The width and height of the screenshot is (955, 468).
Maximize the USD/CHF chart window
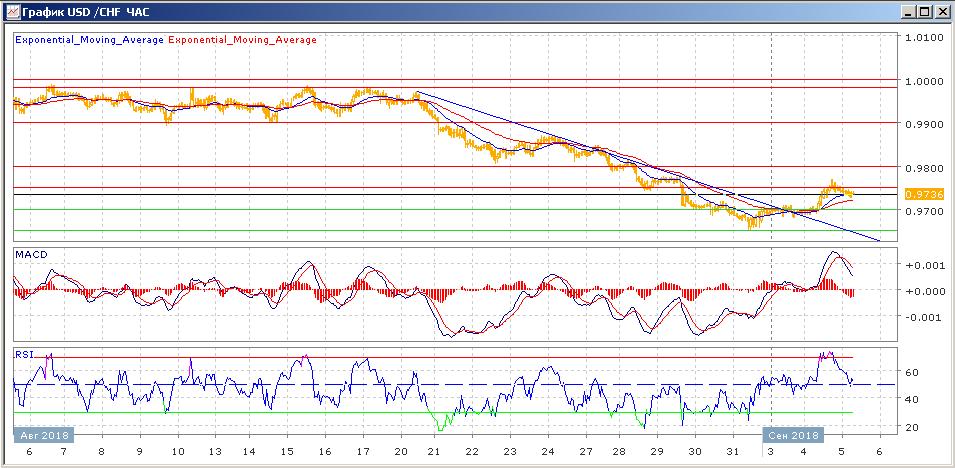point(924,11)
